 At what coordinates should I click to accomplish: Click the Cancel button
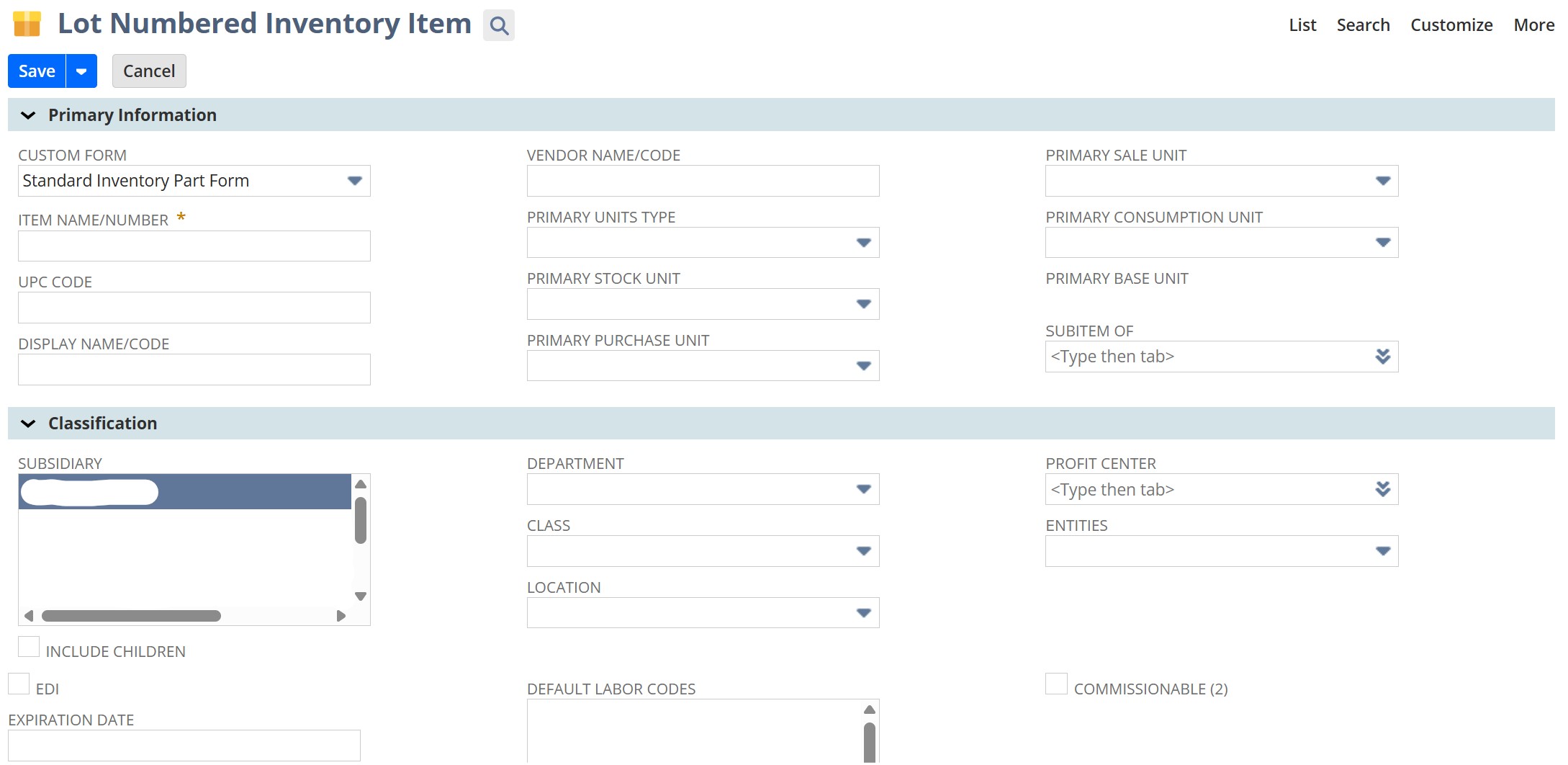pos(149,71)
